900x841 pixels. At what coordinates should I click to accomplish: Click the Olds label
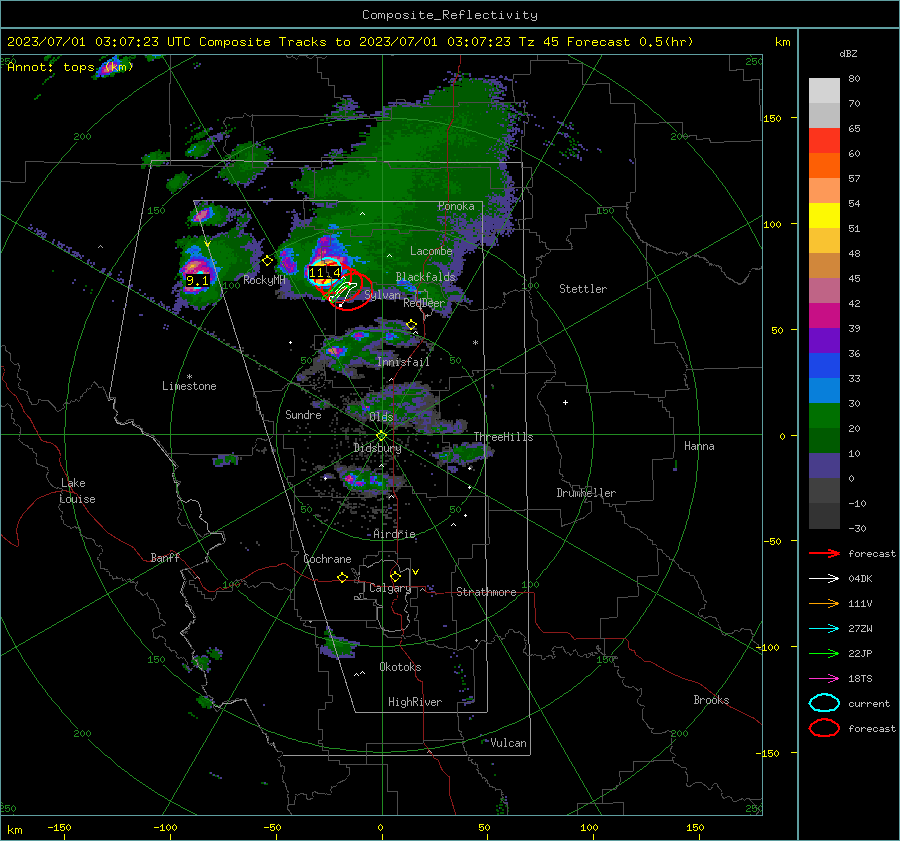[x=381, y=417]
